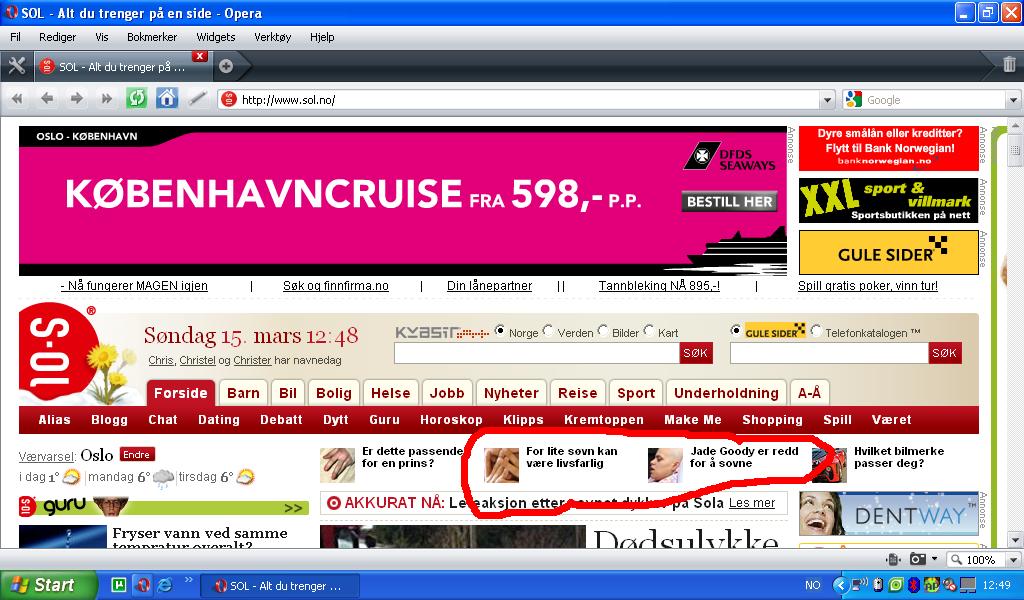
Task: Open the Fil menu
Action: coord(16,37)
